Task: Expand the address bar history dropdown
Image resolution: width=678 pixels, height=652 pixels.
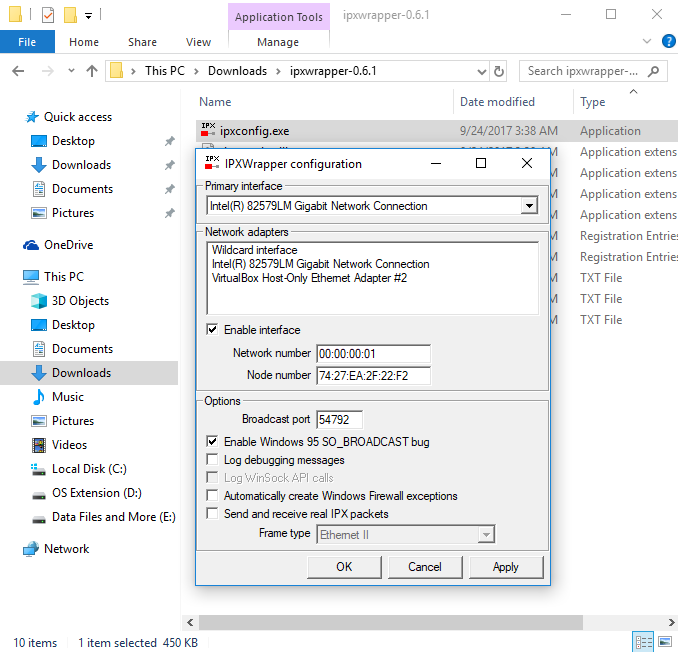Action: (481, 72)
